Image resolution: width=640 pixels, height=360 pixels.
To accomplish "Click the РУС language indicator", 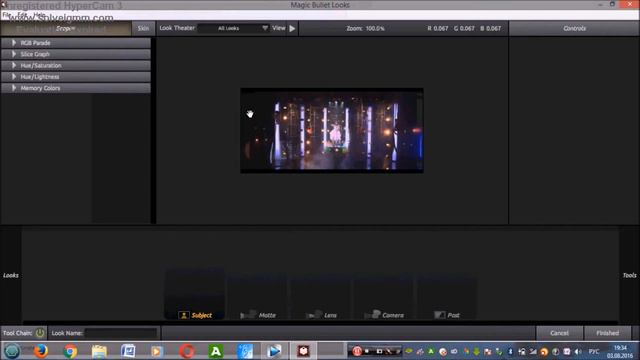I will point(594,351).
